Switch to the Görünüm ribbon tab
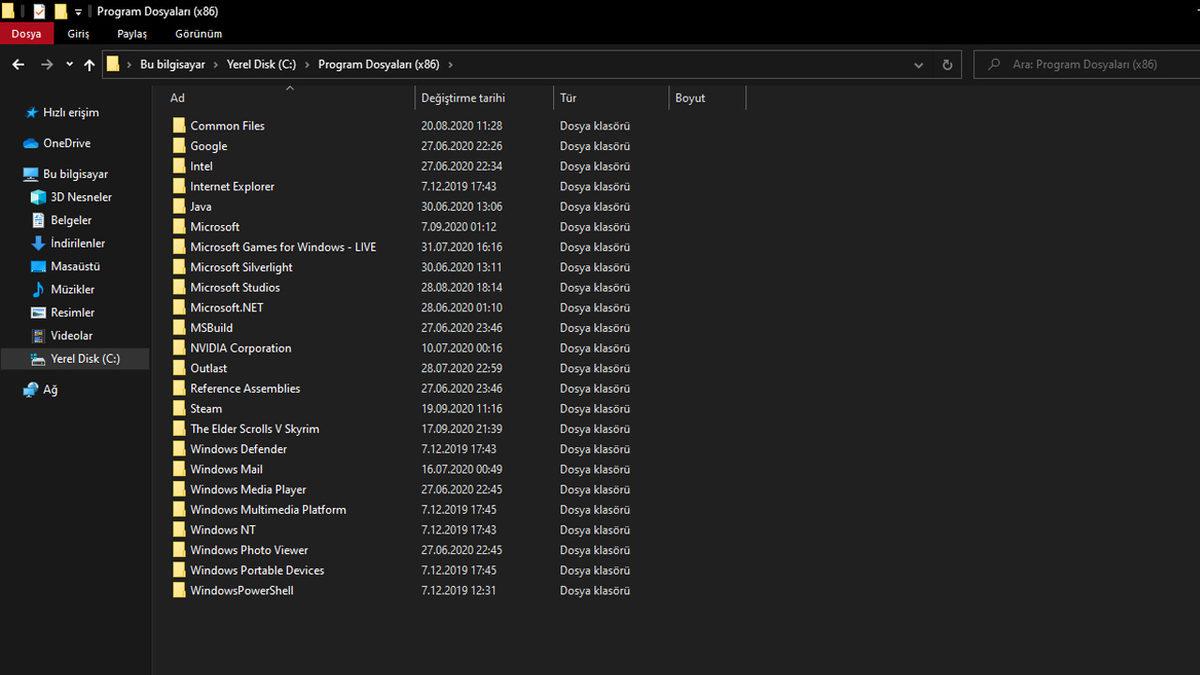The height and width of the screenshot is (675, 1200). tap(198, 33)
